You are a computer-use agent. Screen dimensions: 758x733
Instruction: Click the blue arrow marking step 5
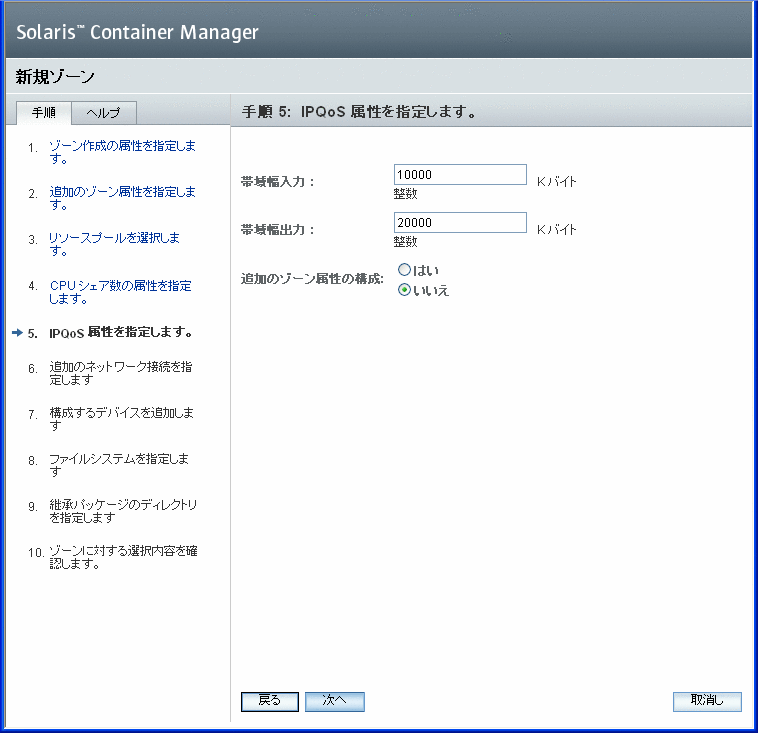click(17, 333)
